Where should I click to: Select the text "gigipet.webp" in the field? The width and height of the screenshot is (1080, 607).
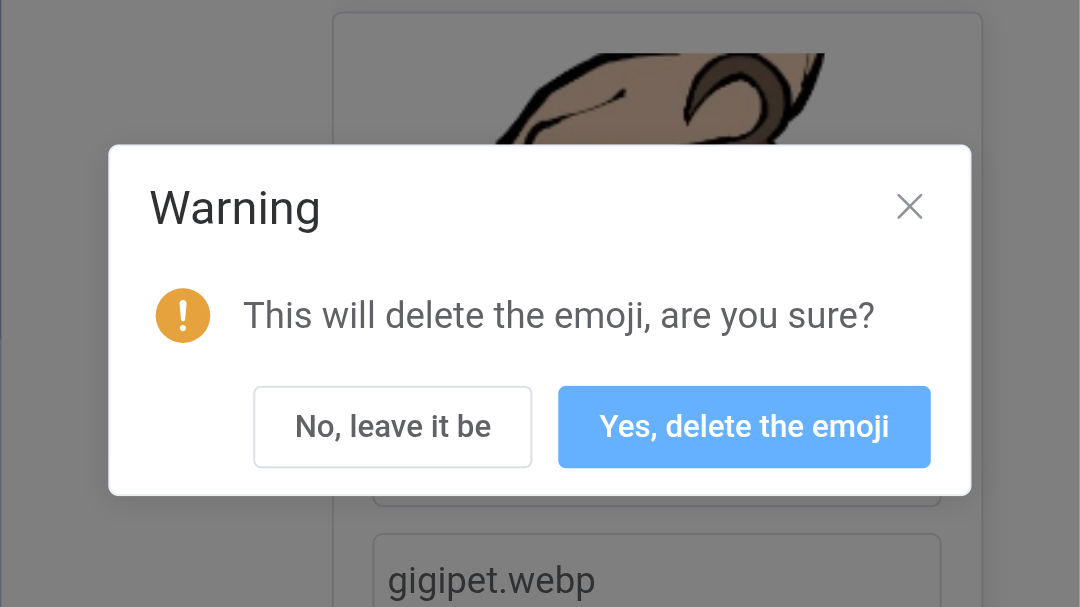[491, 581]
